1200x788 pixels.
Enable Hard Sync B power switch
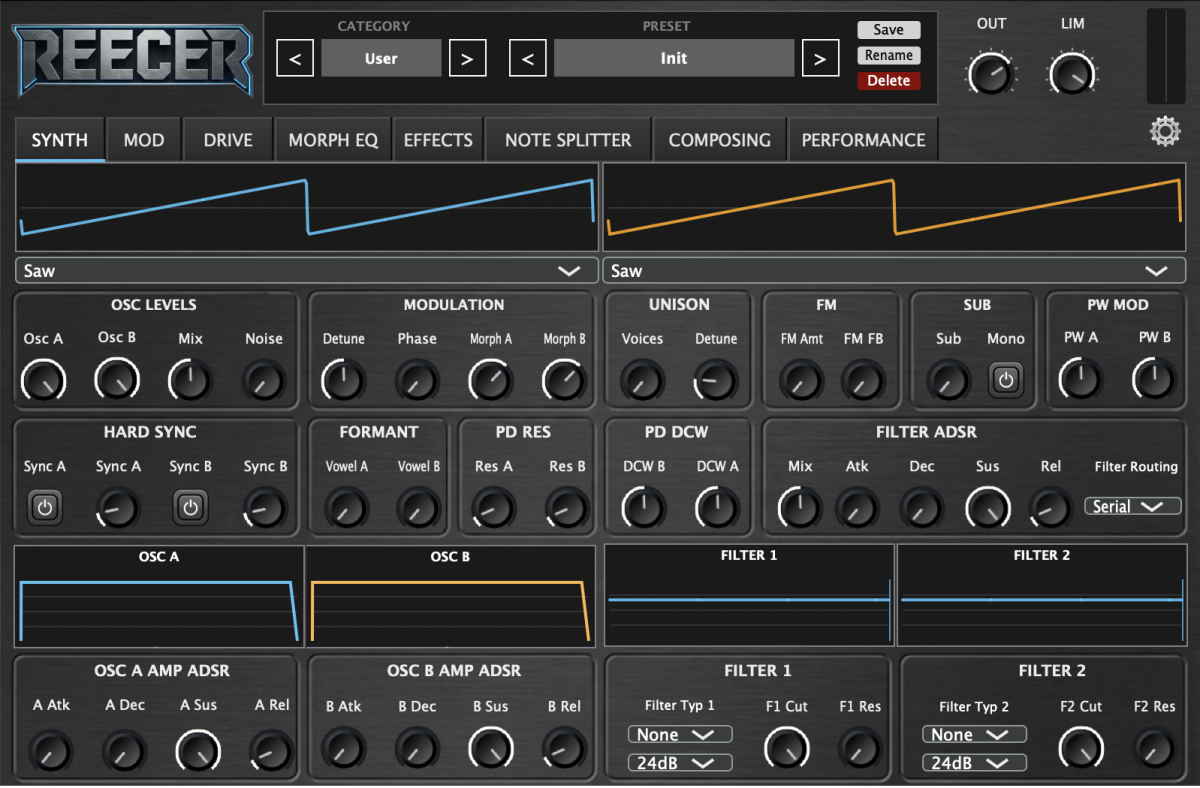(190, 507)
